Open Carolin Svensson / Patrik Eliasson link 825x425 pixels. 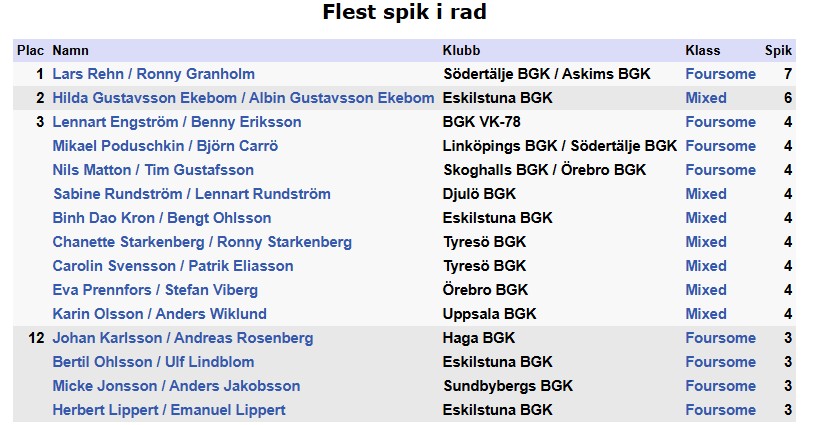tap(172, 266)
